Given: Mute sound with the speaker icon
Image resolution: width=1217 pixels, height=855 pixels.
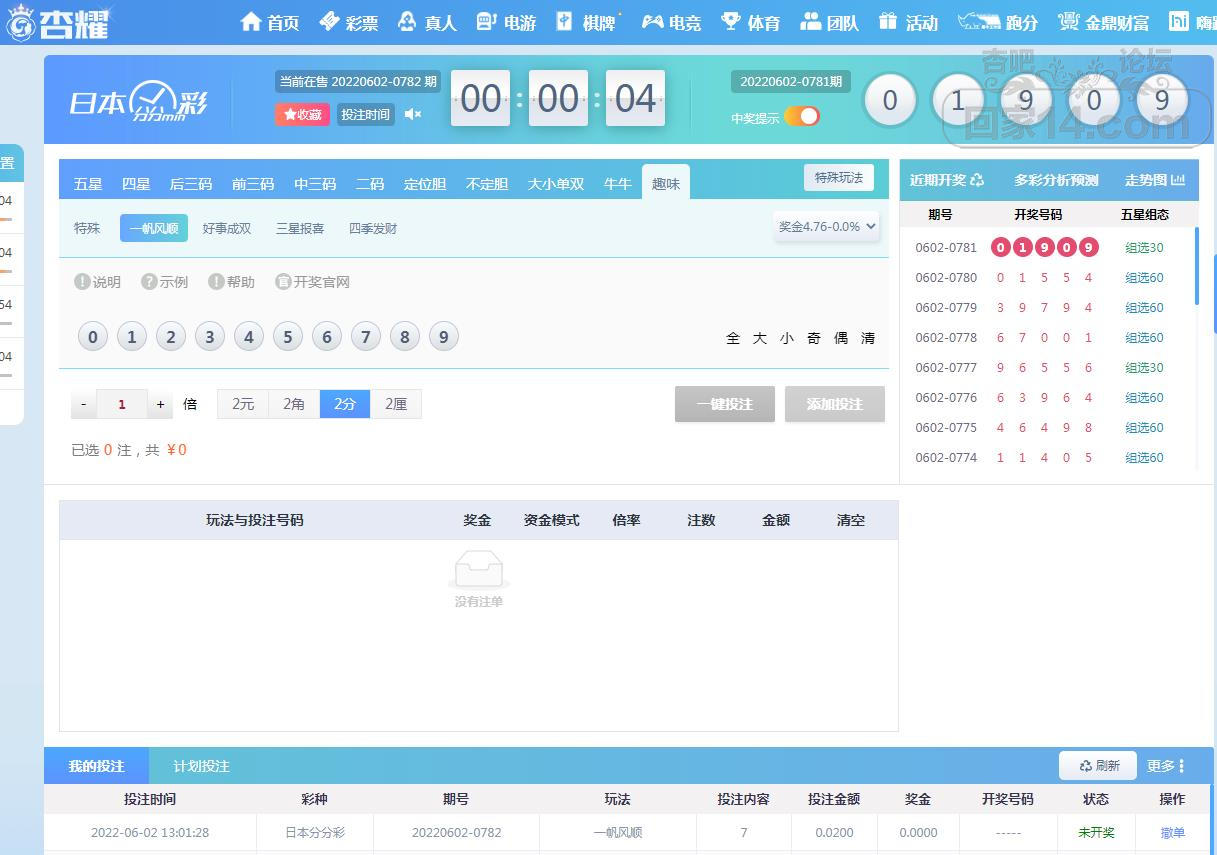Looking at the screenshot, I should coord(412,115).
